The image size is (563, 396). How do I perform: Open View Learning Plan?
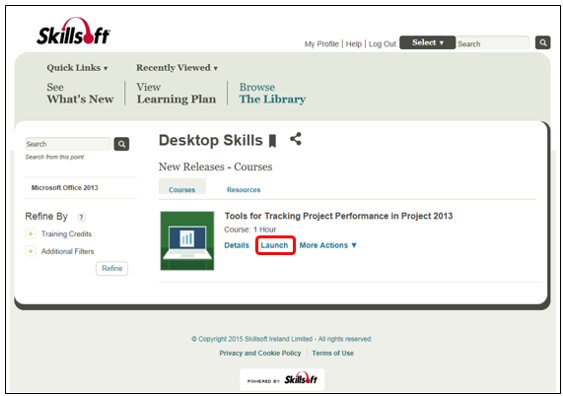(176, 93)
